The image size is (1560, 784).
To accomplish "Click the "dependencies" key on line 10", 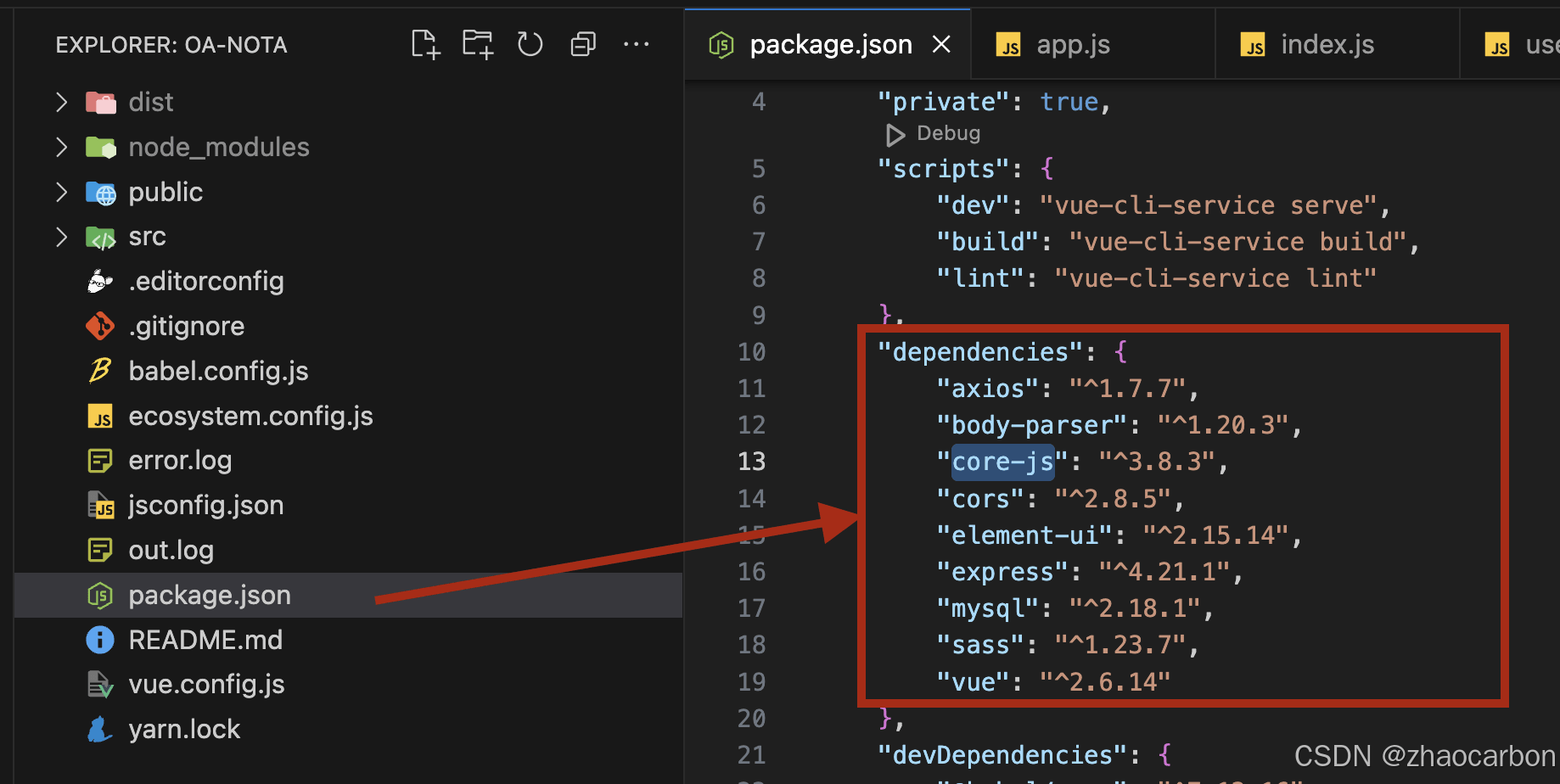I will tap(980, 352).
